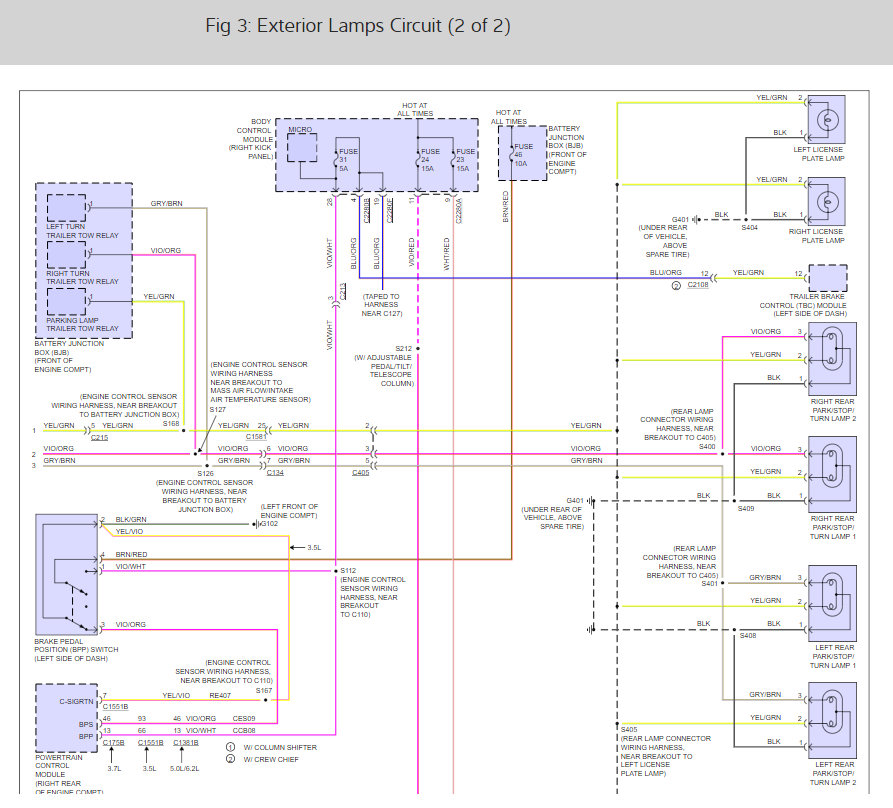Open connector reference C1381B
Screen dimensions: 893x808
186,743
